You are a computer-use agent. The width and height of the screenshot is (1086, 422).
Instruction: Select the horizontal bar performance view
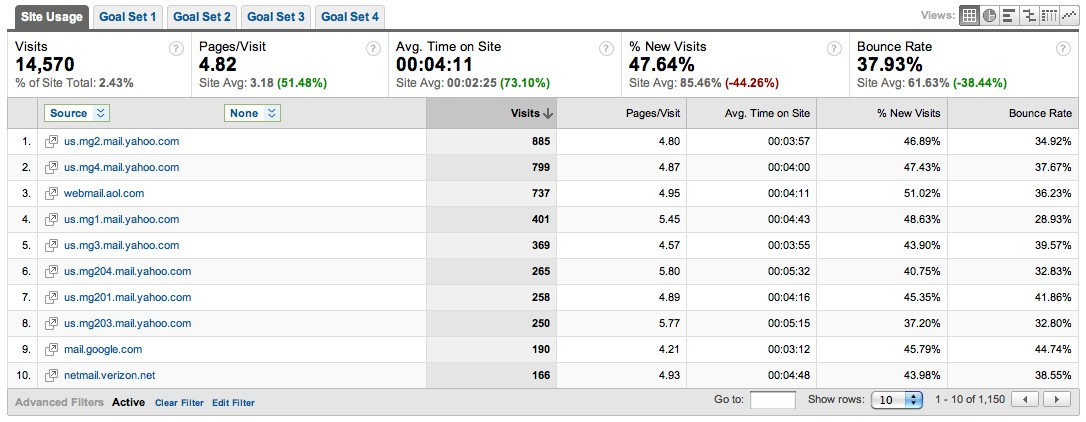click(x=1009, y=16)
